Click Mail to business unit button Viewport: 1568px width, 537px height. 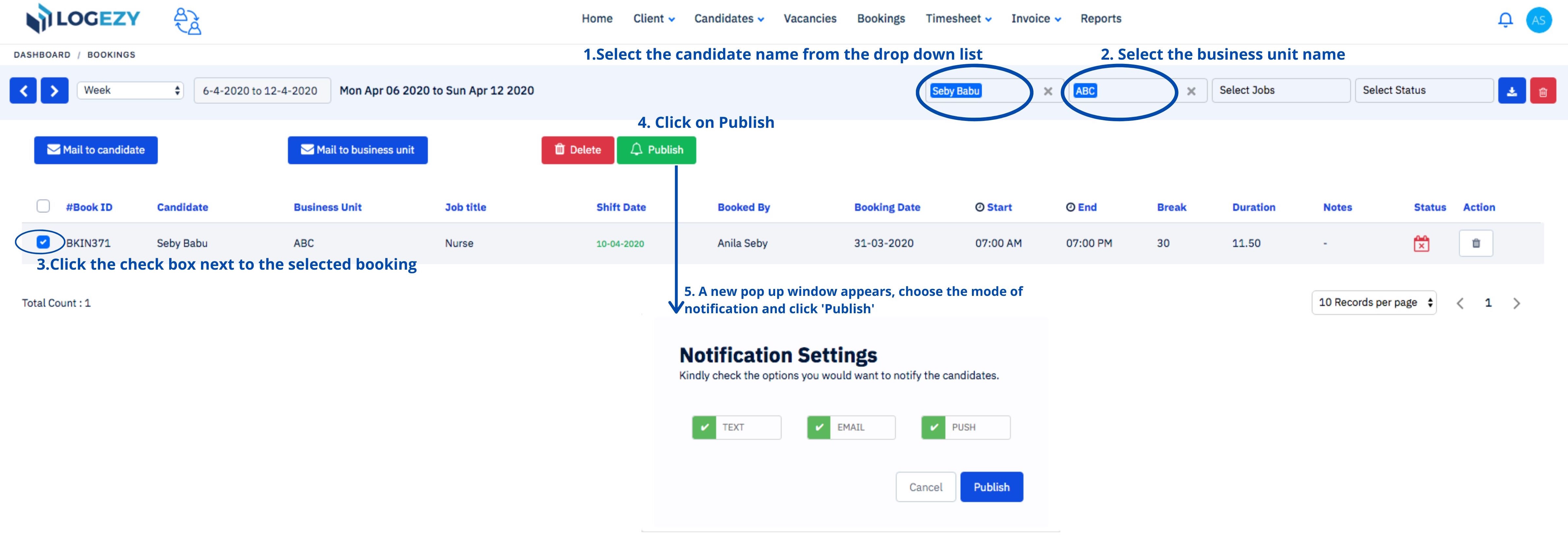(358, 150)
